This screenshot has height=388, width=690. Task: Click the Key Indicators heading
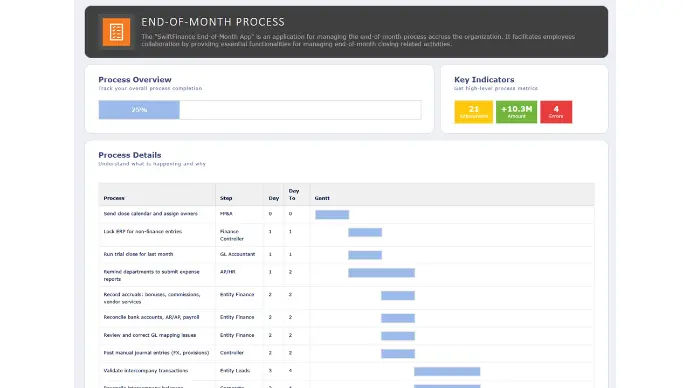[484, 80]
